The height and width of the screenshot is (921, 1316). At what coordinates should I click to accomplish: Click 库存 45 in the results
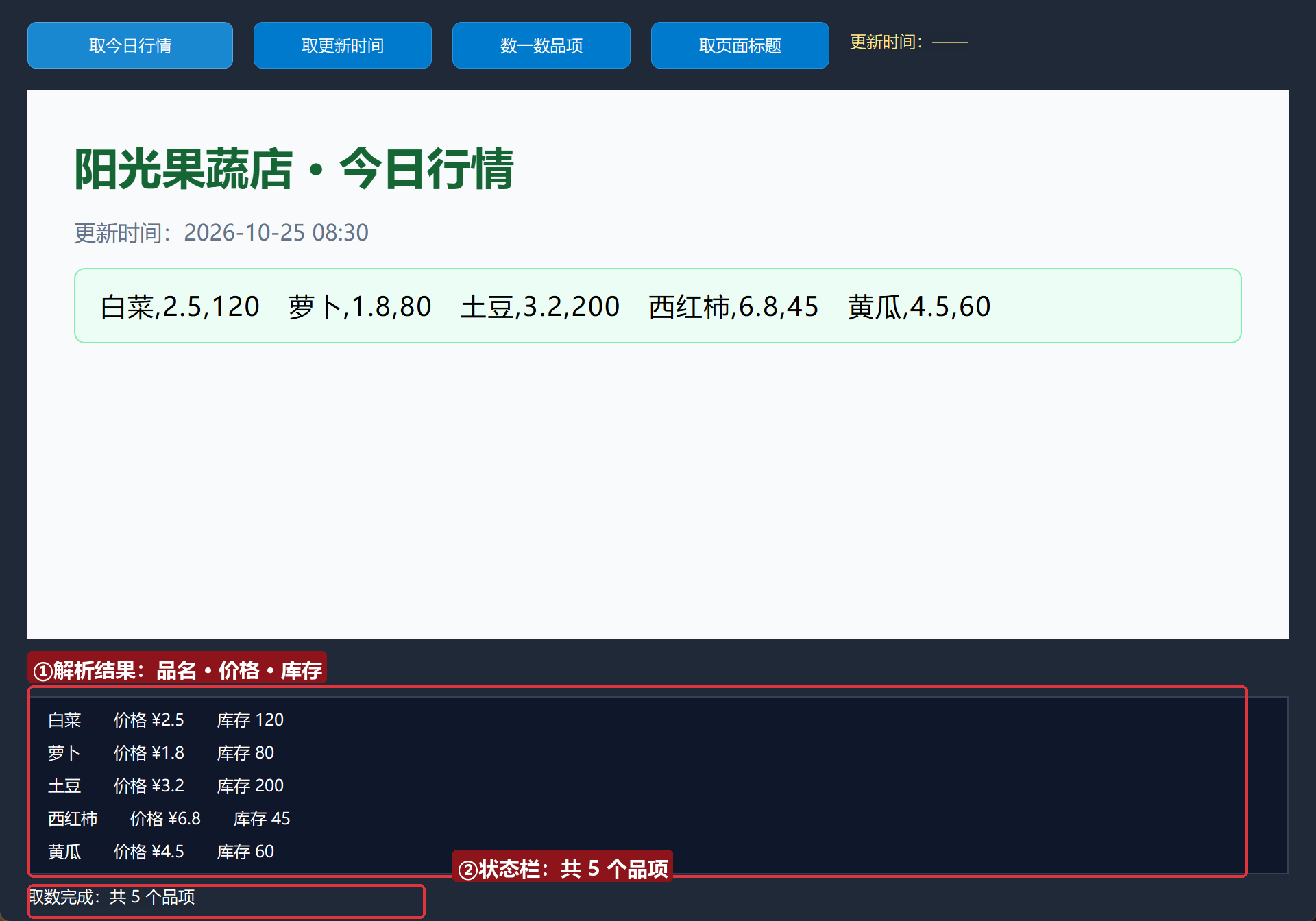point(262,819)
